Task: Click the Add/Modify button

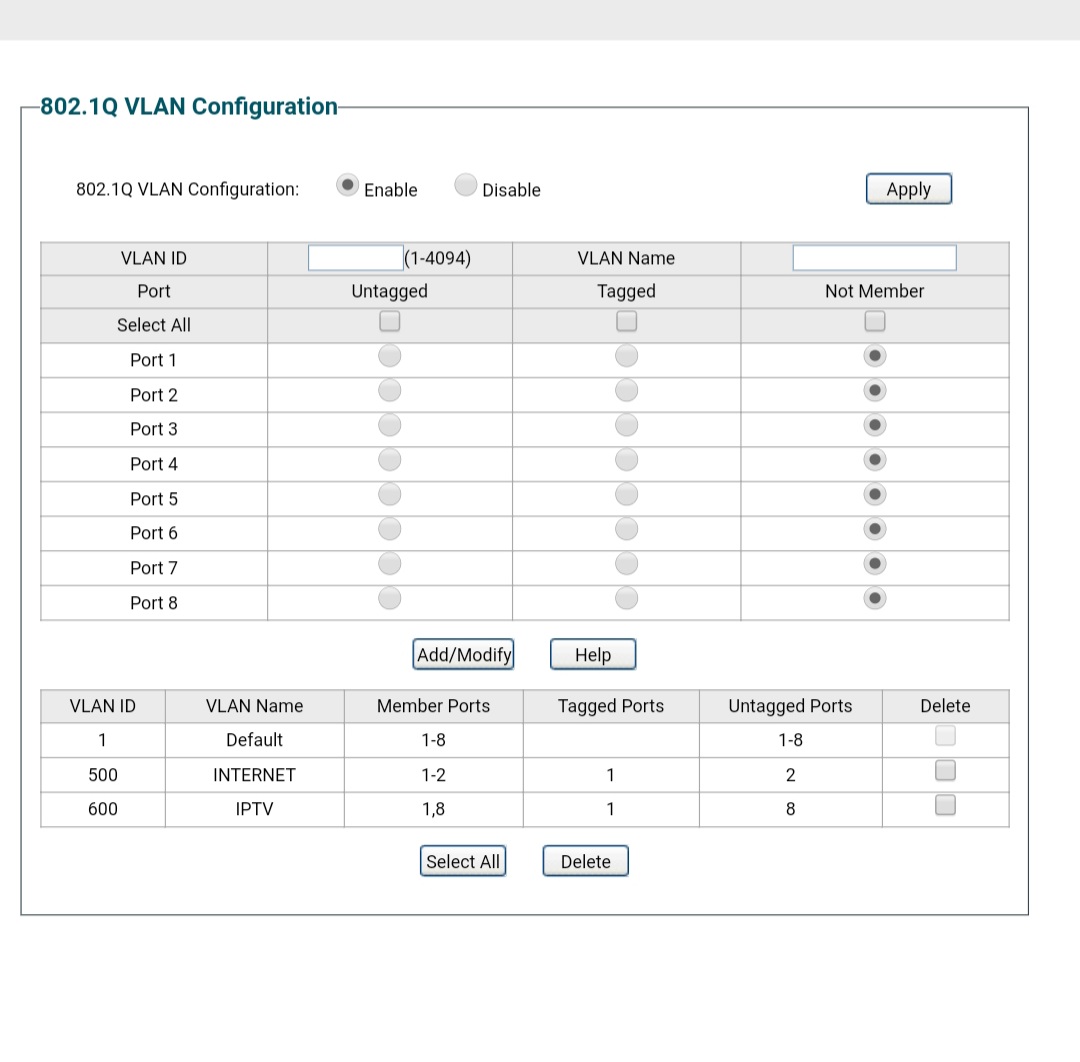Action: tap(464, 654)
